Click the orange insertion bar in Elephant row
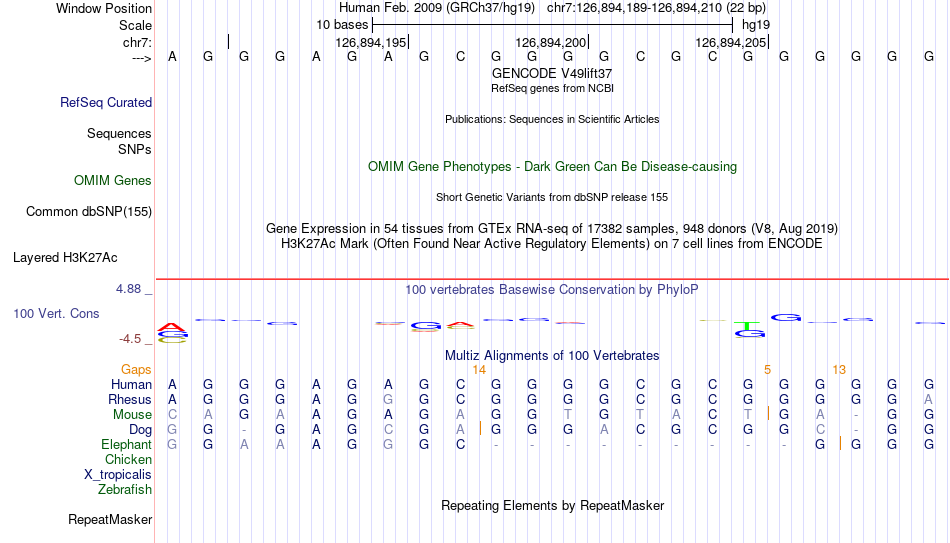This screenshot has width=950, height=543. click(x=840, y=443)
